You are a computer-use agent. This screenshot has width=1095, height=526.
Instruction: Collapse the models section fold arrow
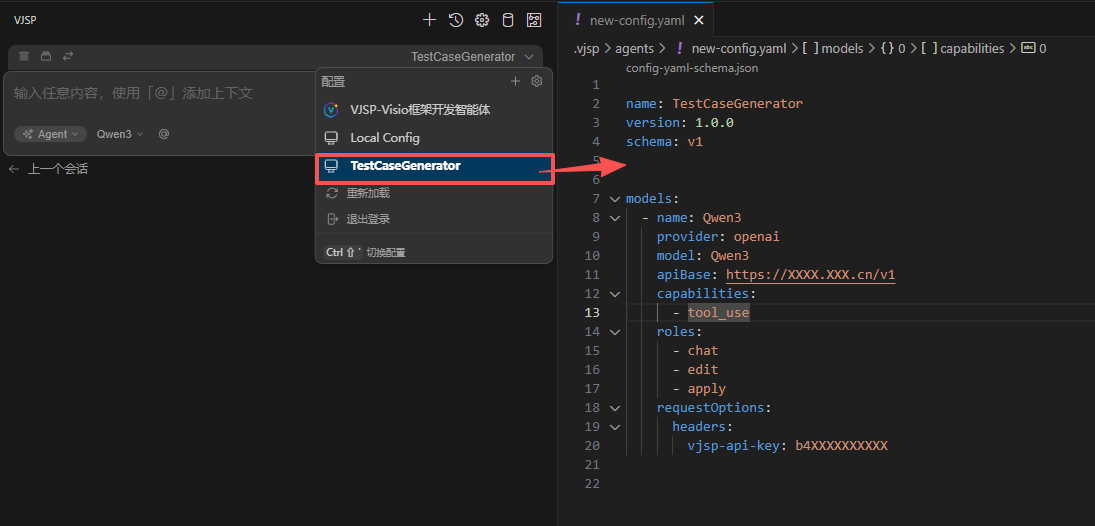[614, 199]
